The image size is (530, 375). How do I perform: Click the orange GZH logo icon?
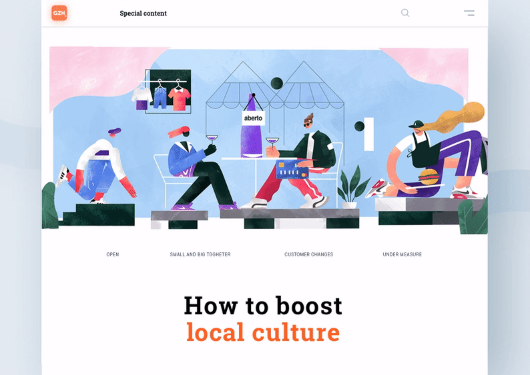coord(59,13)
